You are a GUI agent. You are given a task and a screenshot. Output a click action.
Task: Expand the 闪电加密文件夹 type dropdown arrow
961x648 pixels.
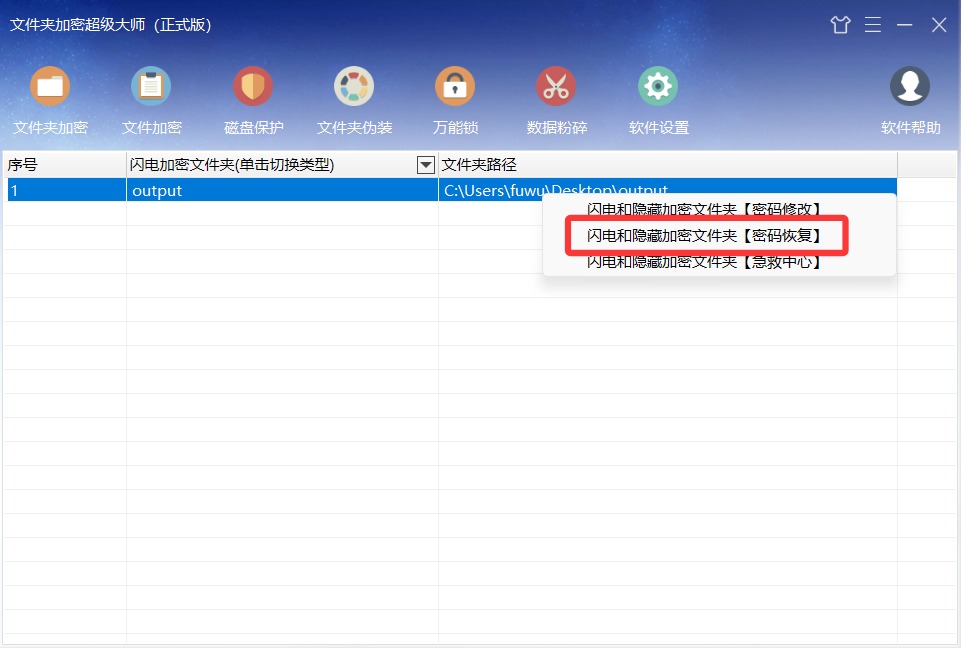(425, 165)
